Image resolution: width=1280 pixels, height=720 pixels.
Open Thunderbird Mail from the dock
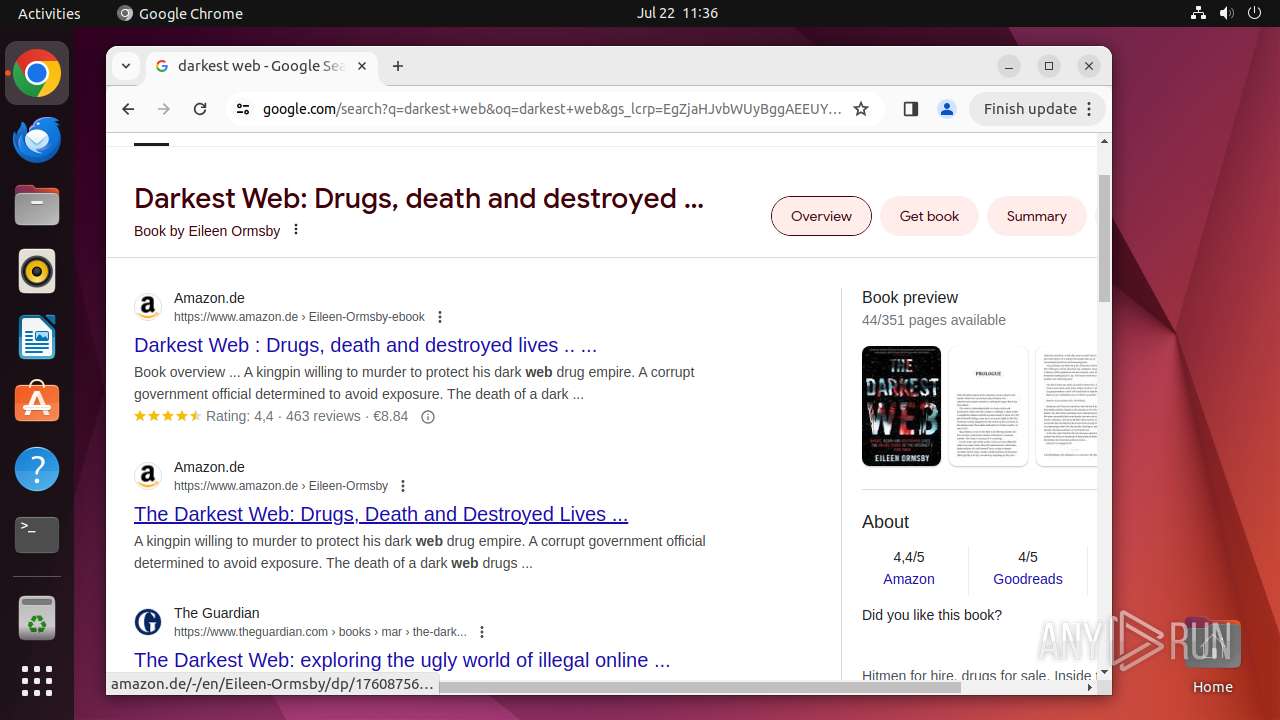click(37, 140)
